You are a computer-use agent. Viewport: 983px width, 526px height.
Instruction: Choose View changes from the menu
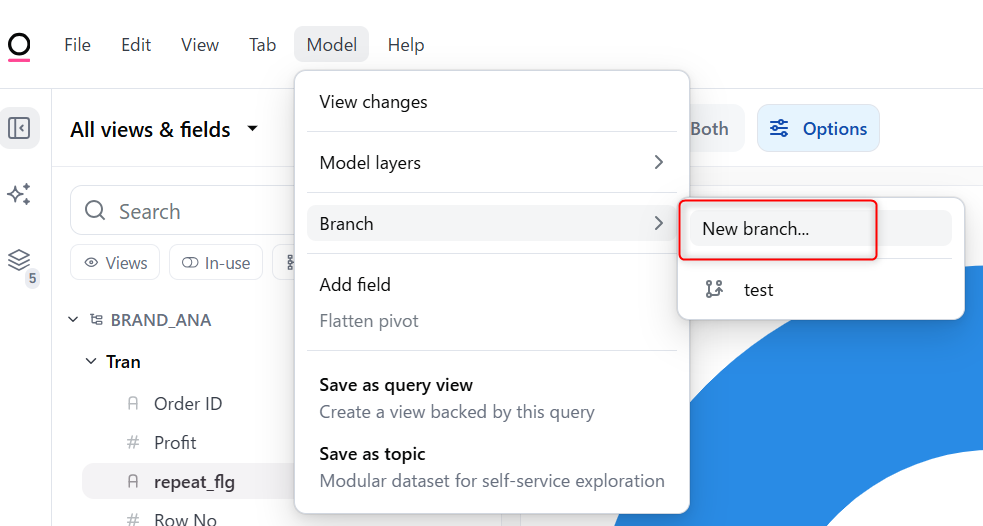pos(492,102)
